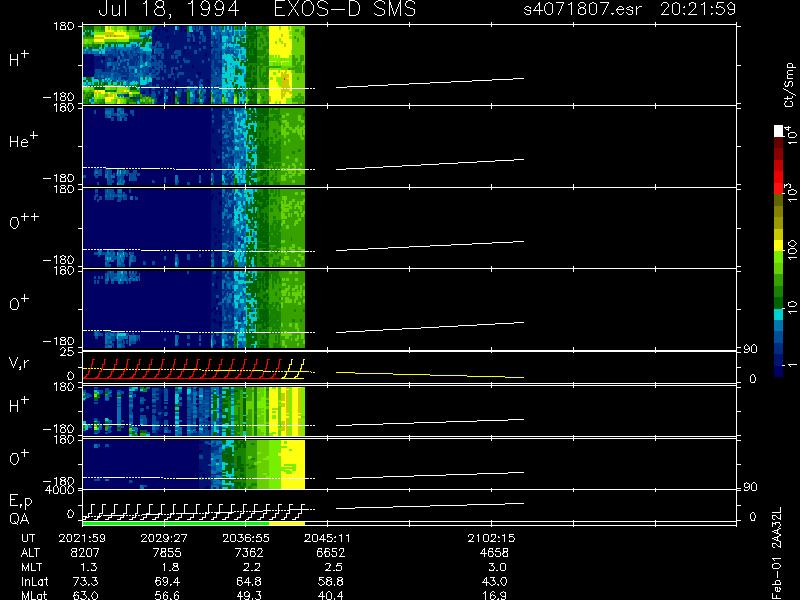Click the 'Ct/Smp' color bar unit label
Image resolution: width=800 pixels, height=600 pixels.
coord(789,85)
